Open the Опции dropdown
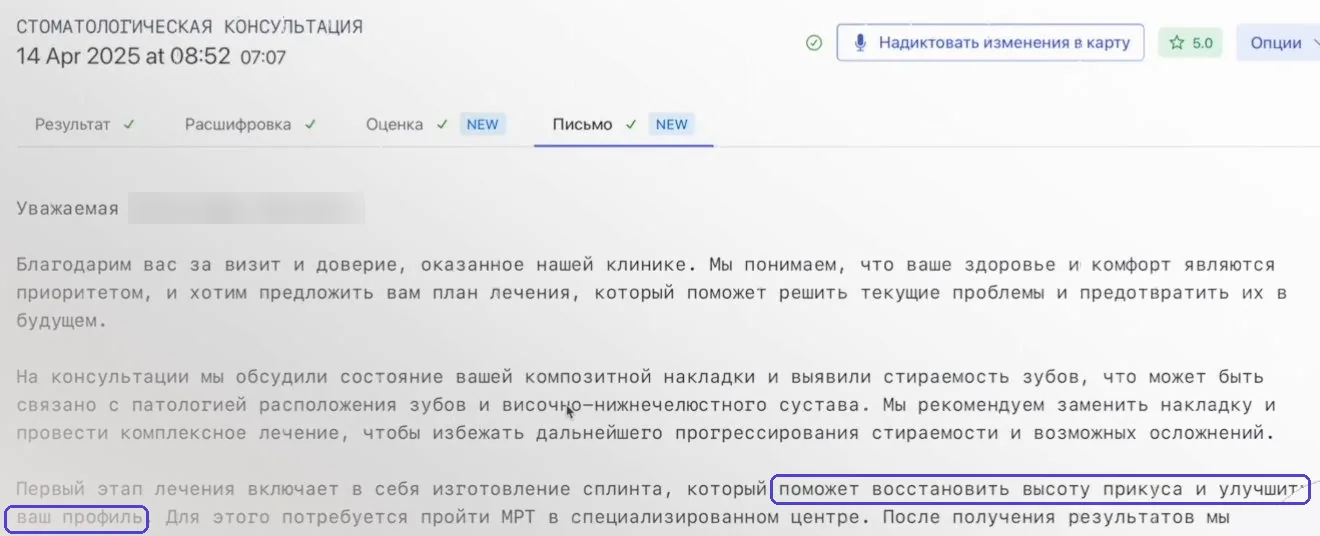Screen dimensions: 1320x536 [x=1279, y=43]
